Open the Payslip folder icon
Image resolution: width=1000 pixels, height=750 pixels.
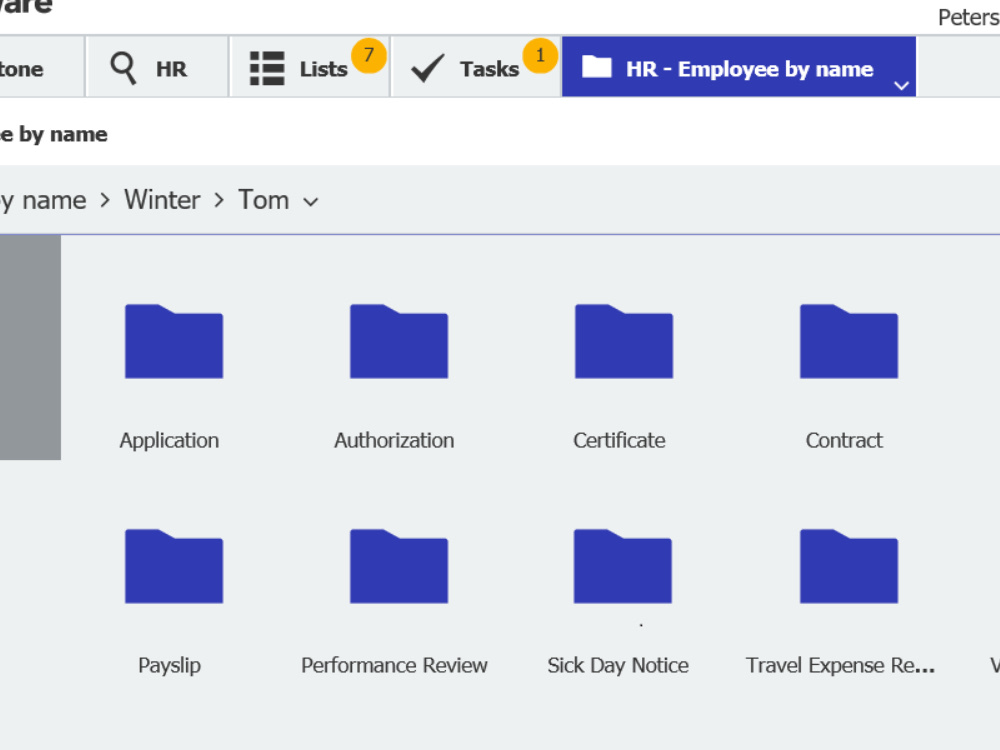click(173, 566)
